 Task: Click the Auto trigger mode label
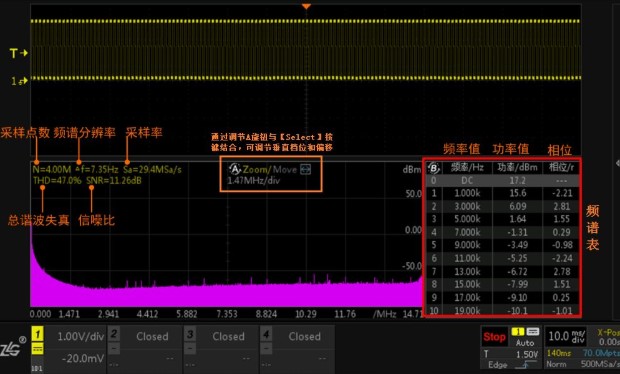tap(525, 343)
